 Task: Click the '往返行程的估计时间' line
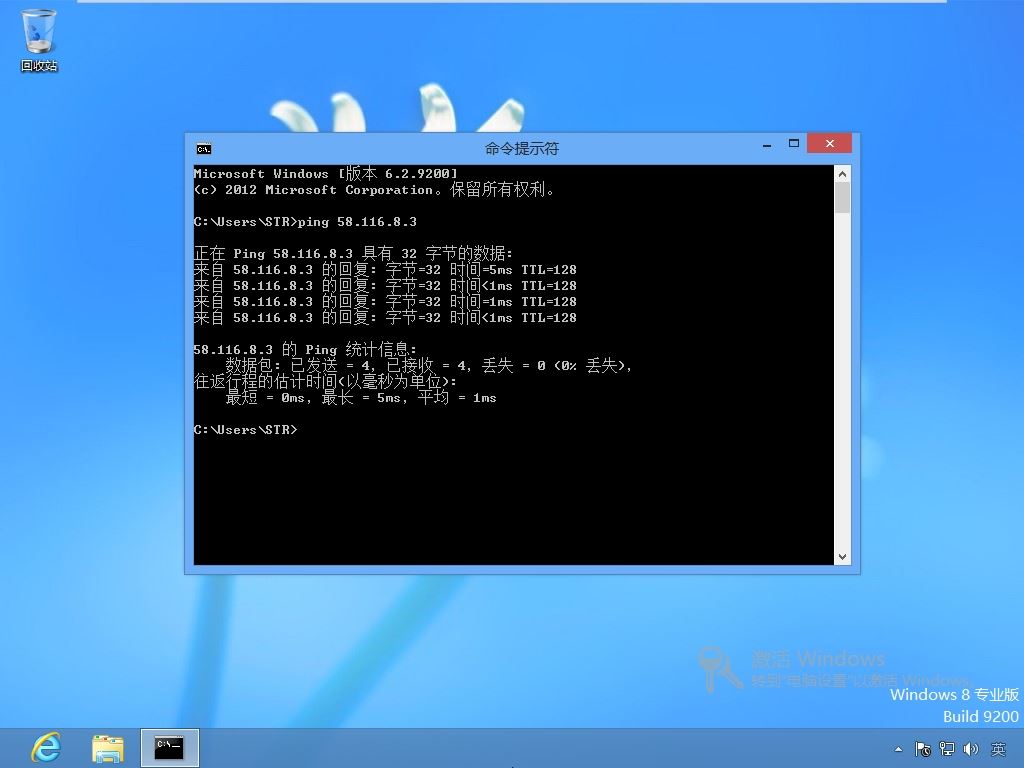point(325,381)
